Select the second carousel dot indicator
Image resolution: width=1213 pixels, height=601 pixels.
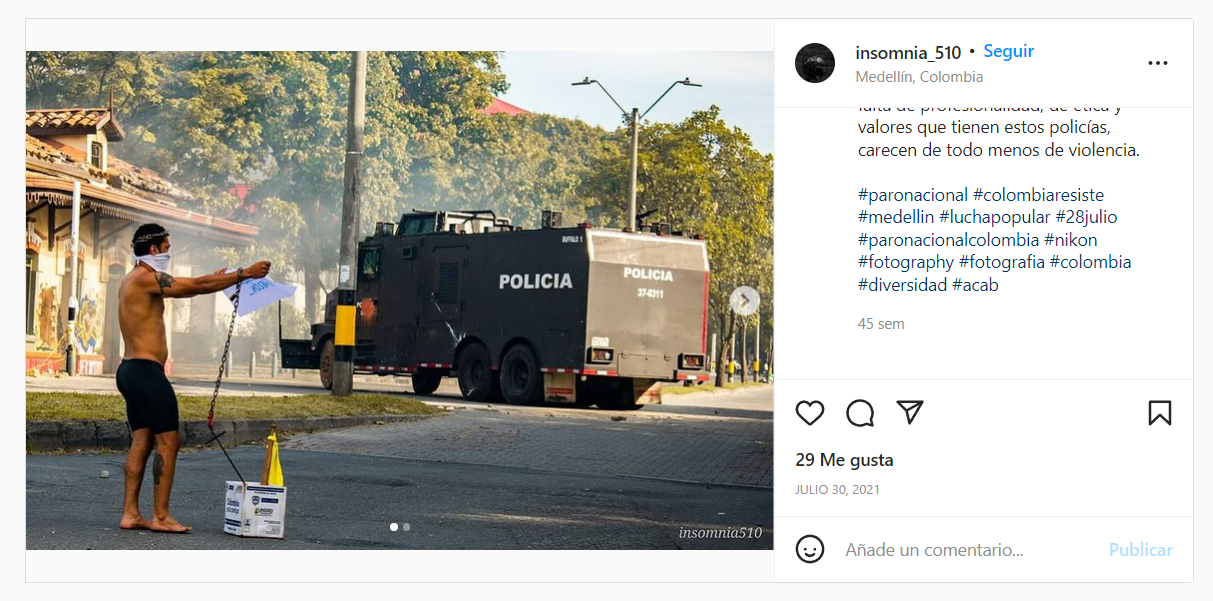point(406,527)
